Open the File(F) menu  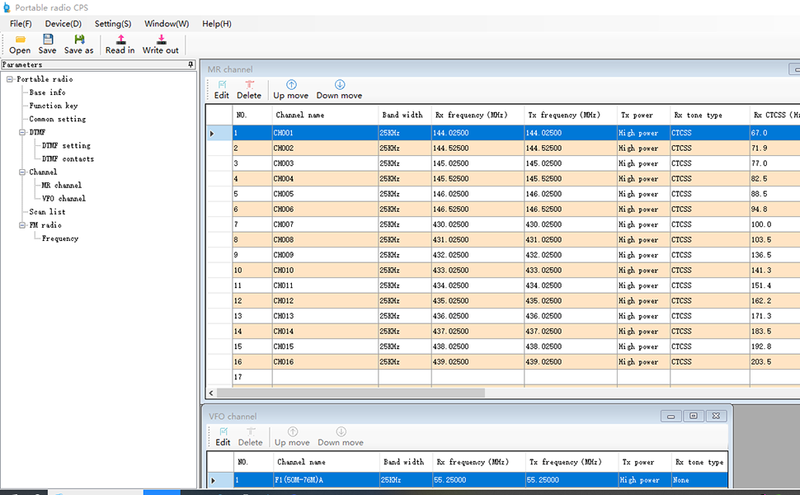coord(20,23)
